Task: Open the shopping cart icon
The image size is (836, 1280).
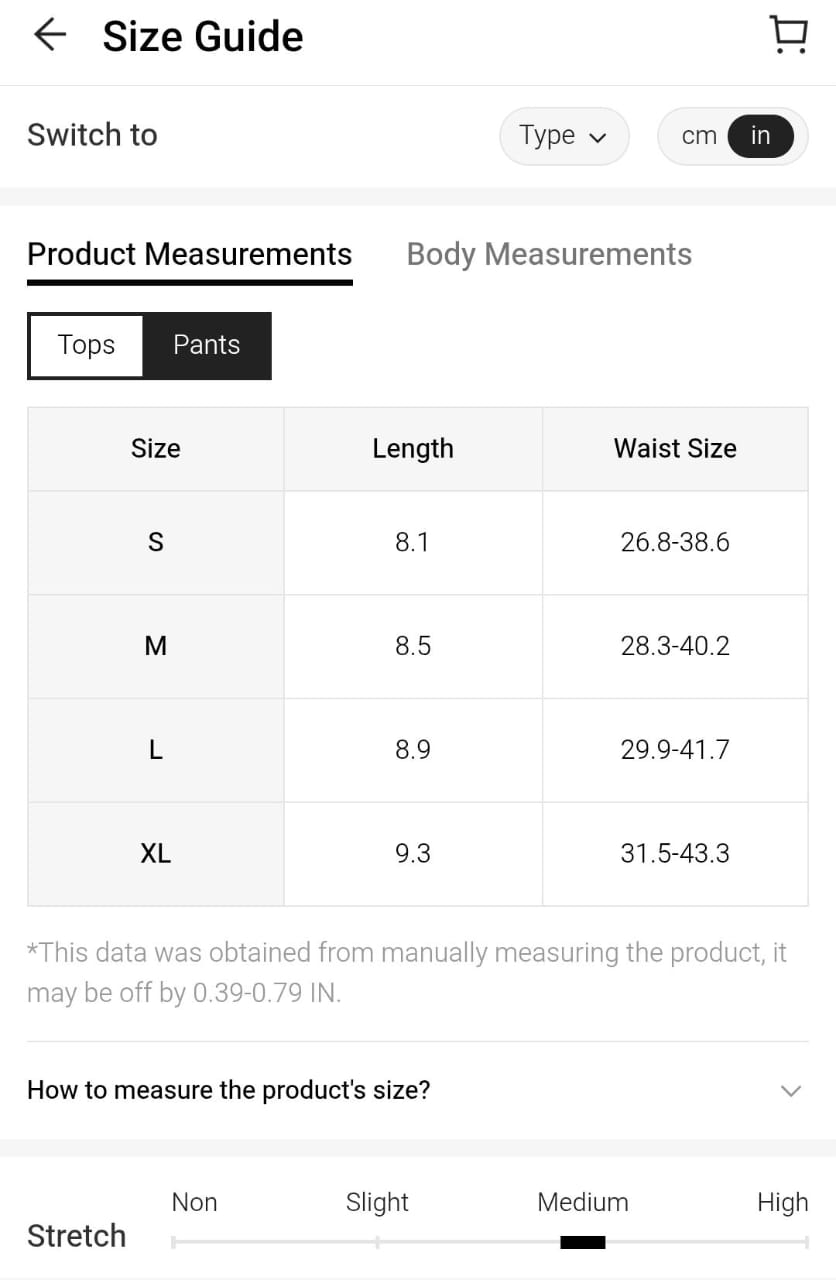Action: [789, 35]
